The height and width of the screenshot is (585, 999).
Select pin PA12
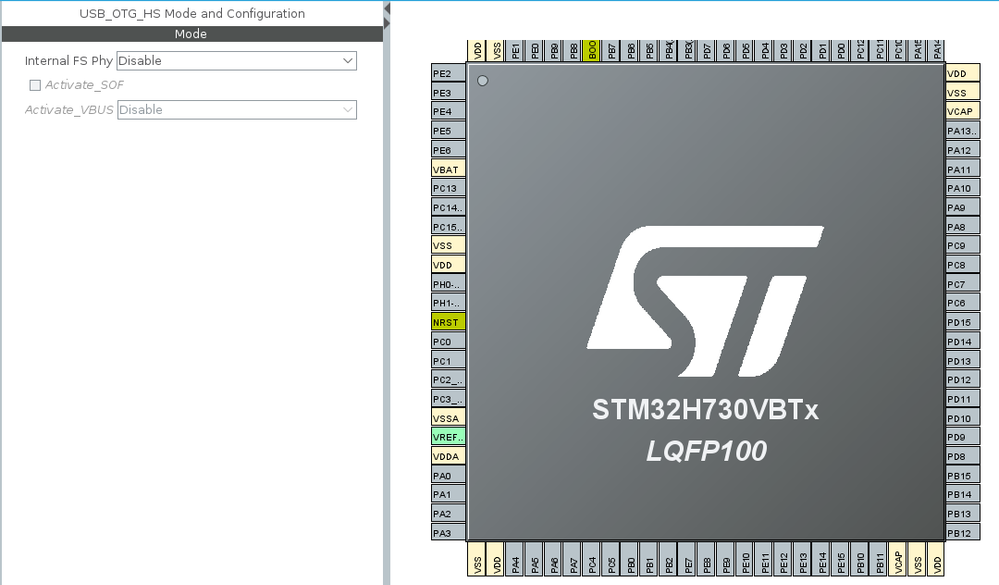[x=963, y=150]
